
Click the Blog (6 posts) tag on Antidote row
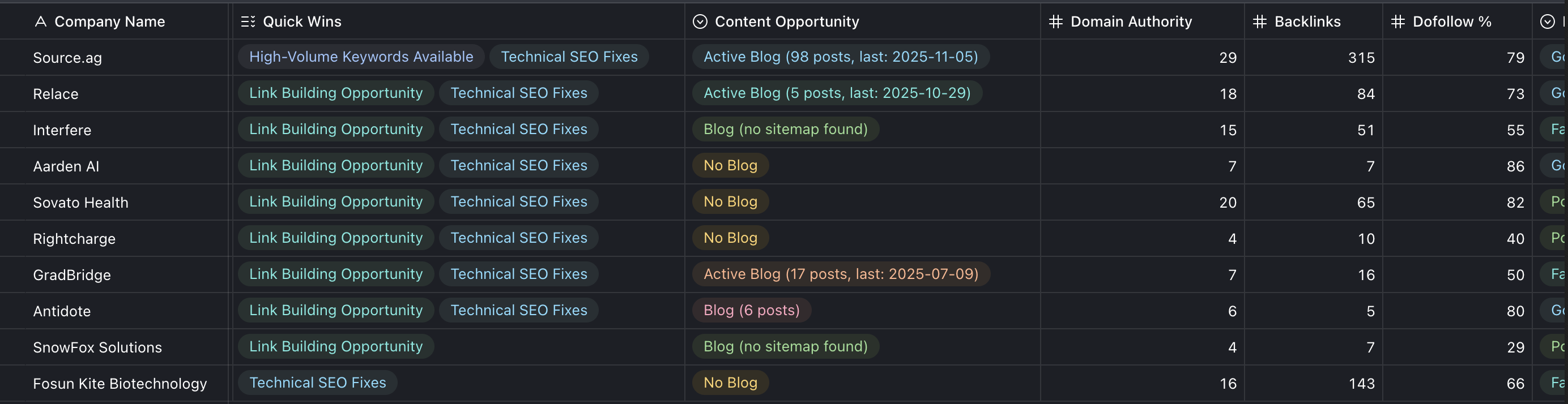coord(751,310)
